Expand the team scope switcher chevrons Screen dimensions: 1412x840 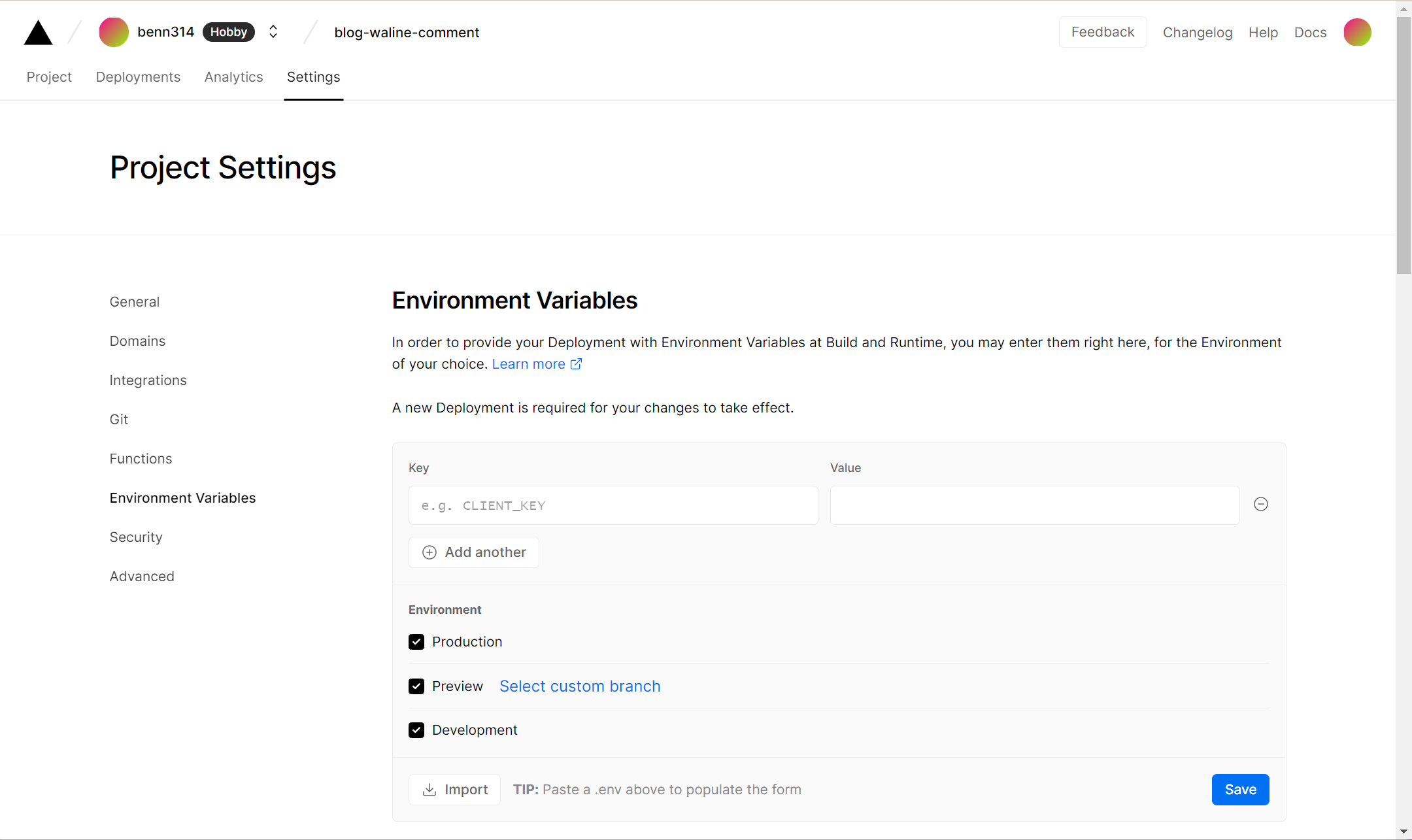click(x=273, y=32)
